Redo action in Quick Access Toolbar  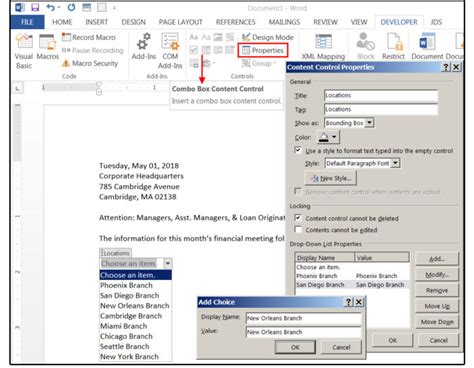(71, 7)
